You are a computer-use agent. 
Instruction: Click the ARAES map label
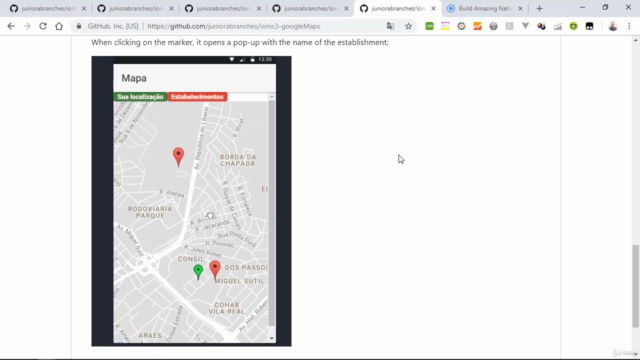(150, 336)
